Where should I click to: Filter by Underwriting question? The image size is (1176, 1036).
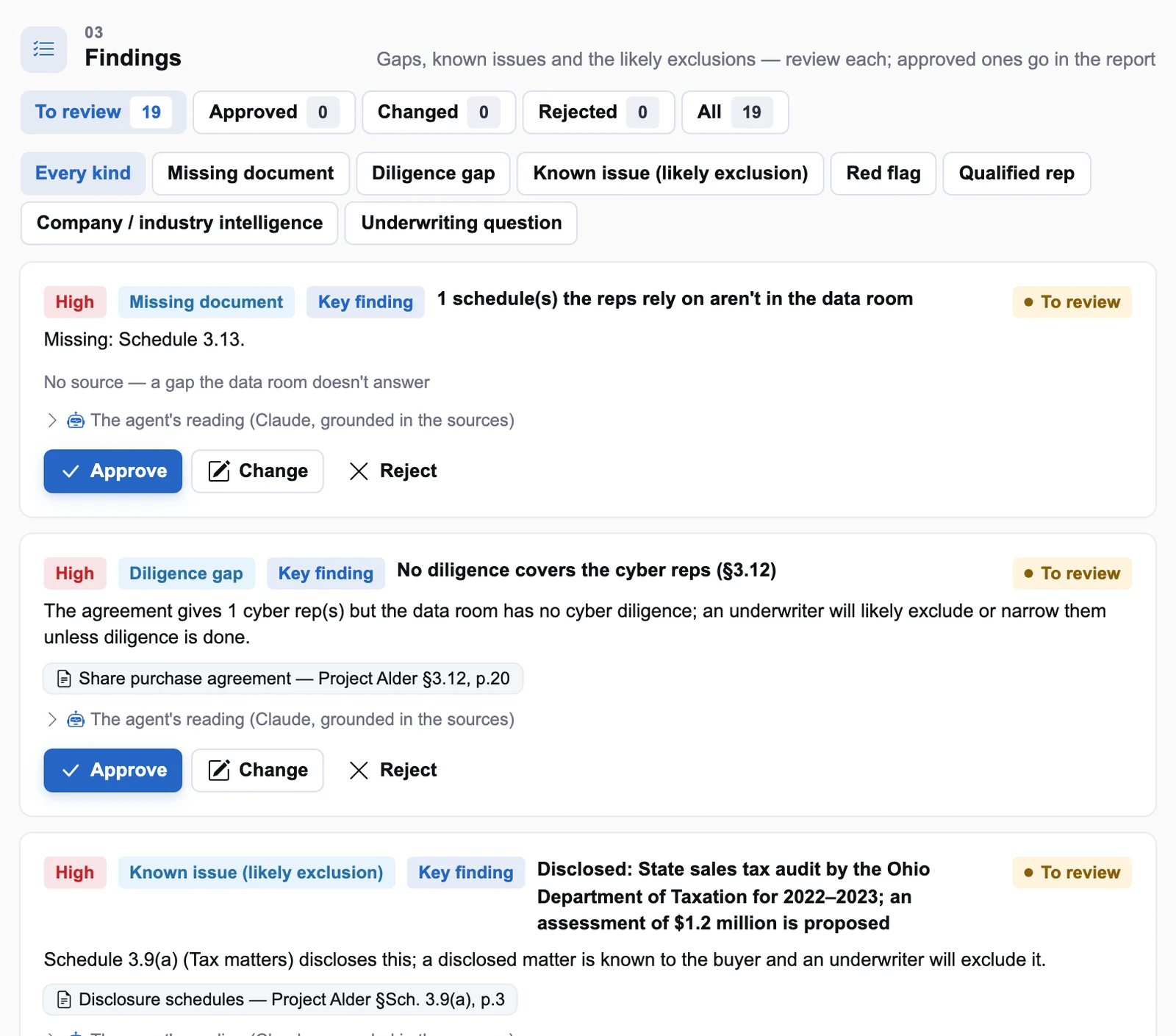461,224
